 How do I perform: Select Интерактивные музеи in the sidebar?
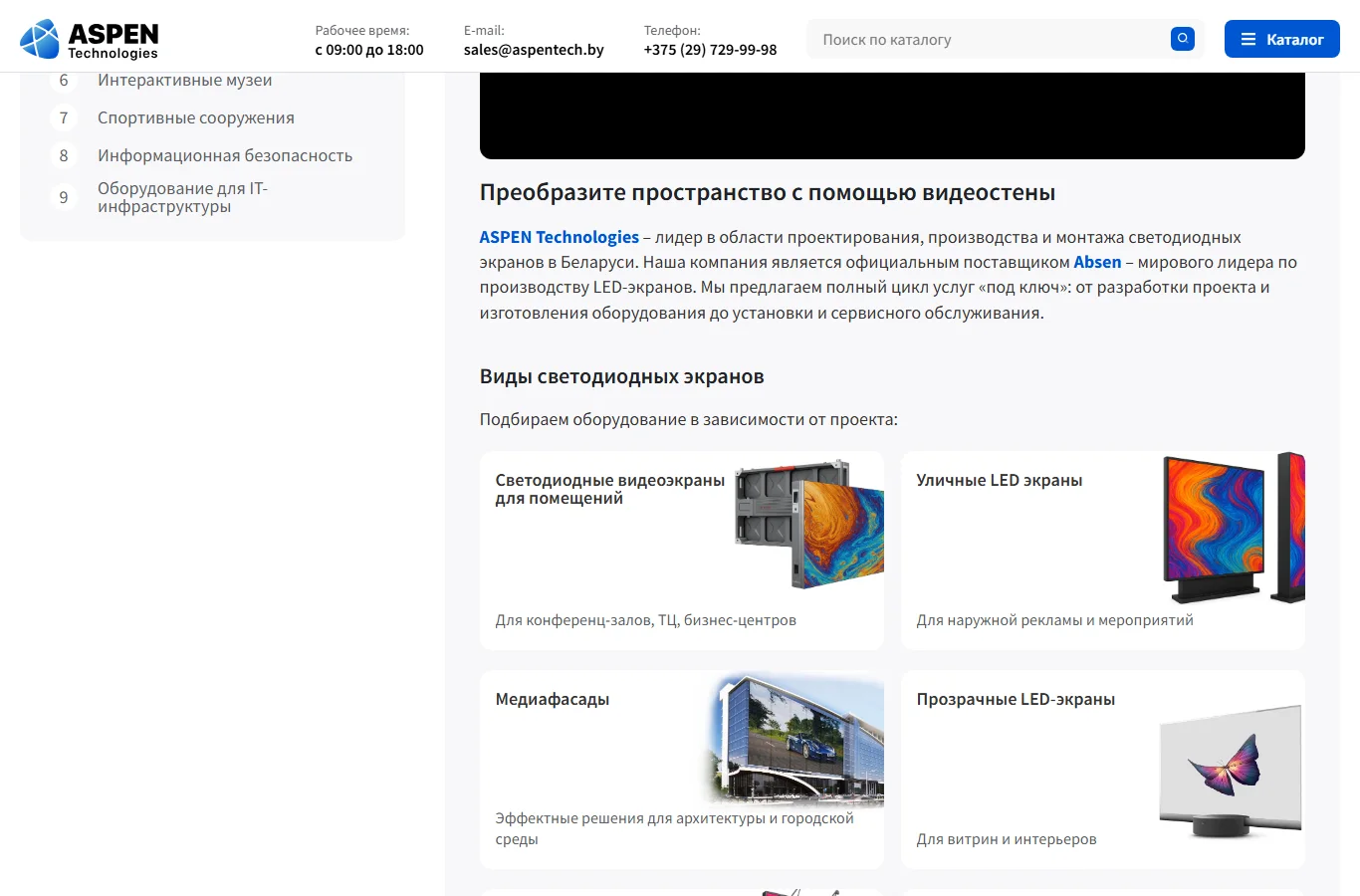click(x=185, y=80)
